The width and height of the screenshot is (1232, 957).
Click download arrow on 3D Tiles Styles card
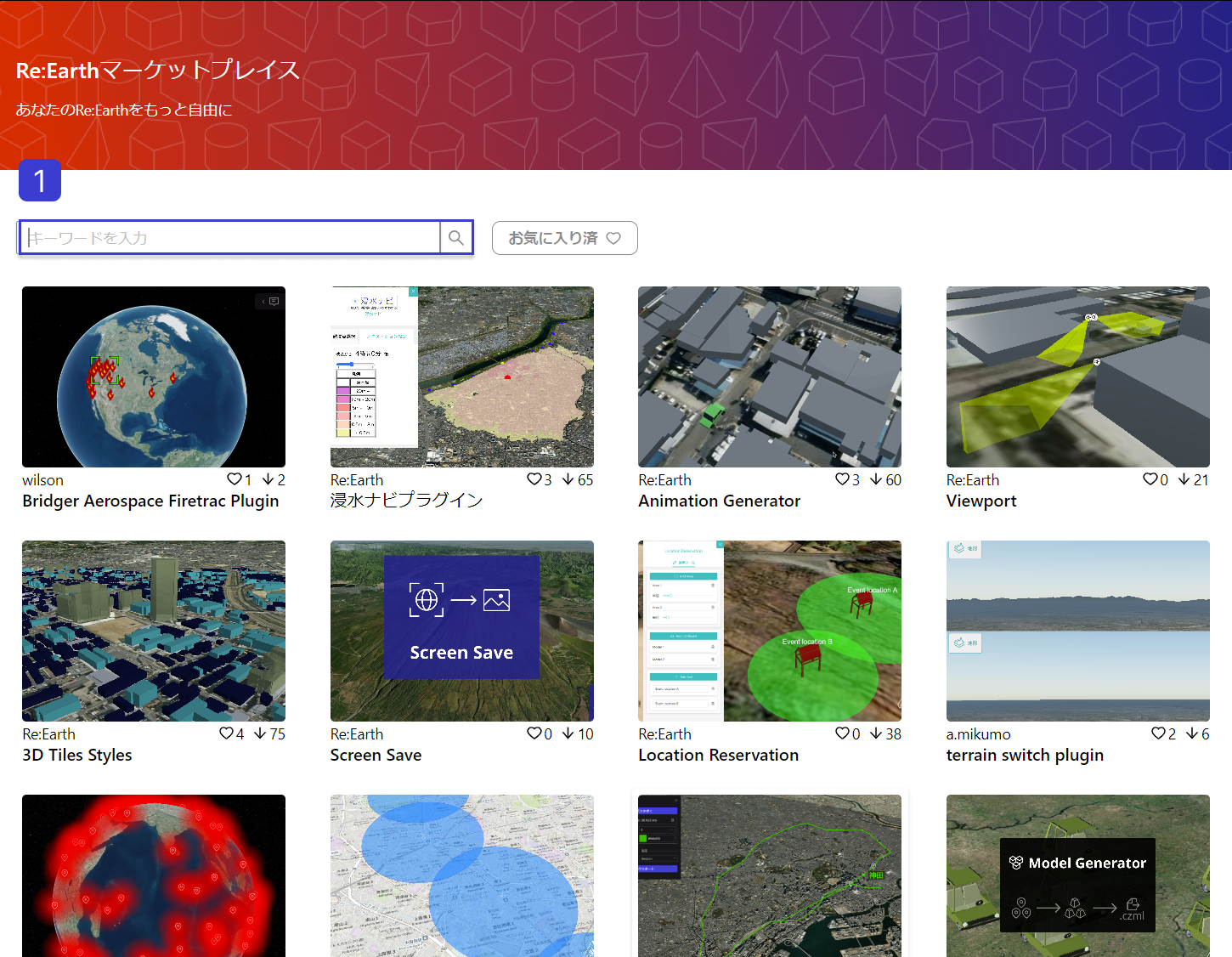(260, 733)
